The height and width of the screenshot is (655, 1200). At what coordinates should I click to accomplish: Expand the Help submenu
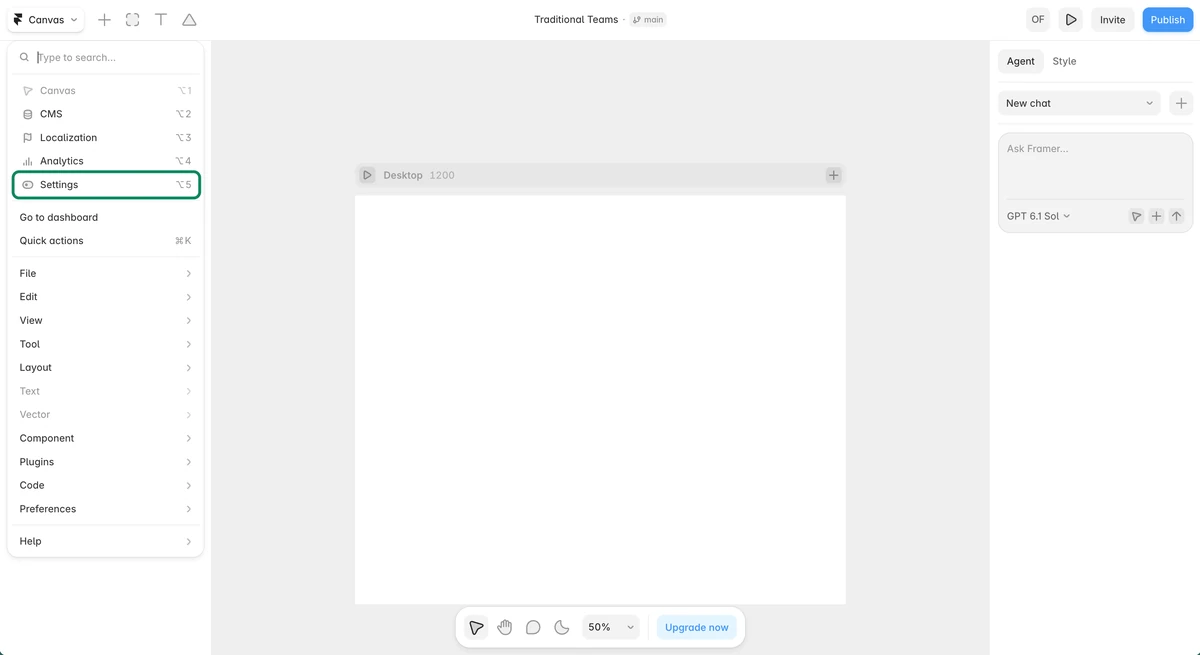point(105,541)
